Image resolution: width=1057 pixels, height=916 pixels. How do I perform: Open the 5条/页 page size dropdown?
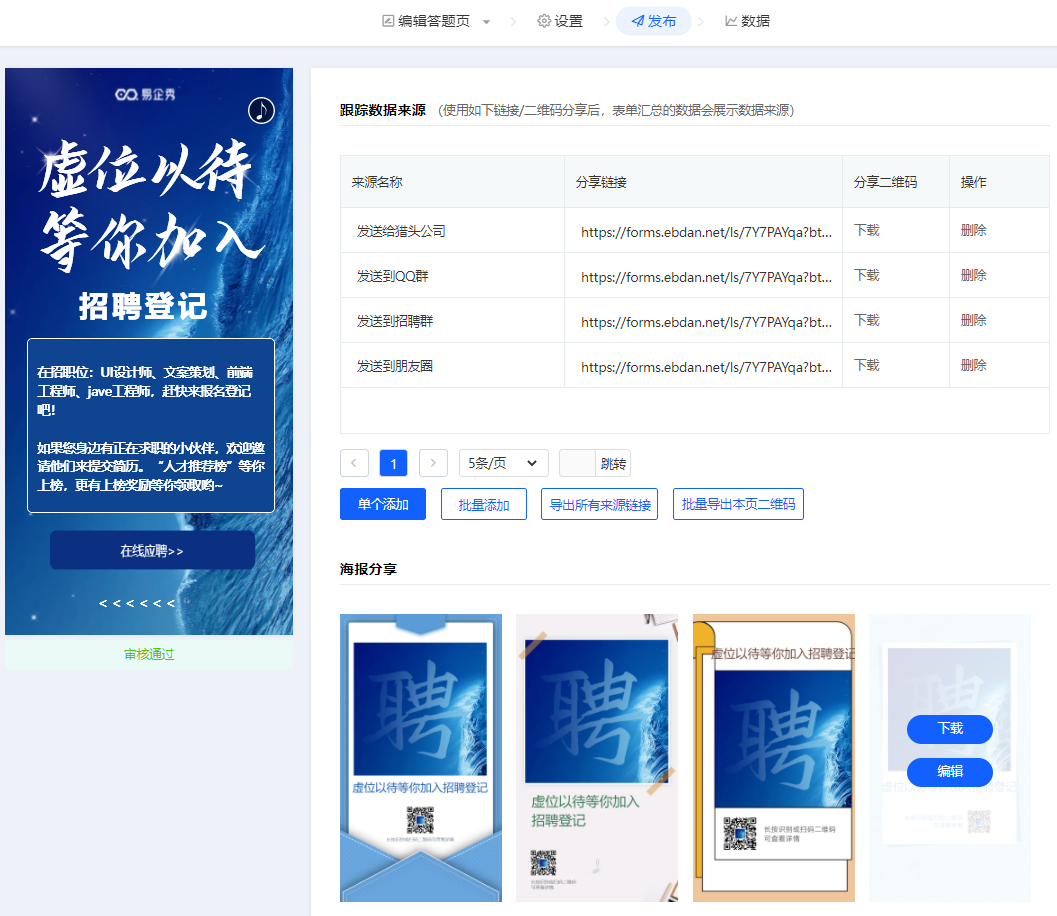[503, 463]
